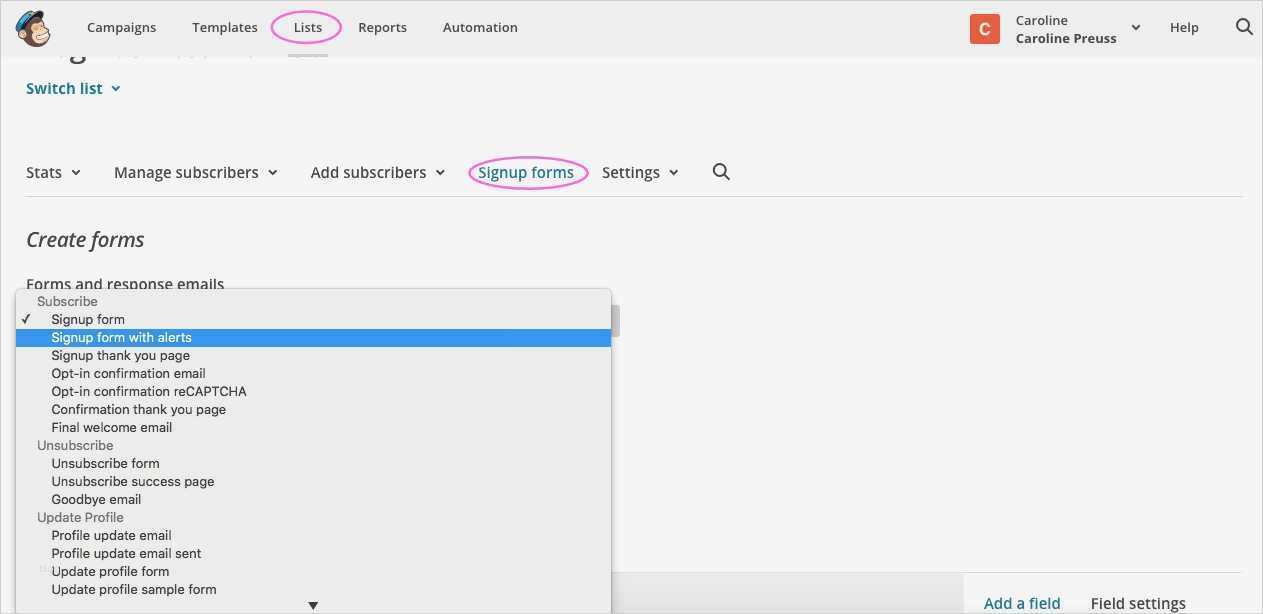Expand the Manage subscribers menu
The image size is (1263, 614).
tap(196, 172)
